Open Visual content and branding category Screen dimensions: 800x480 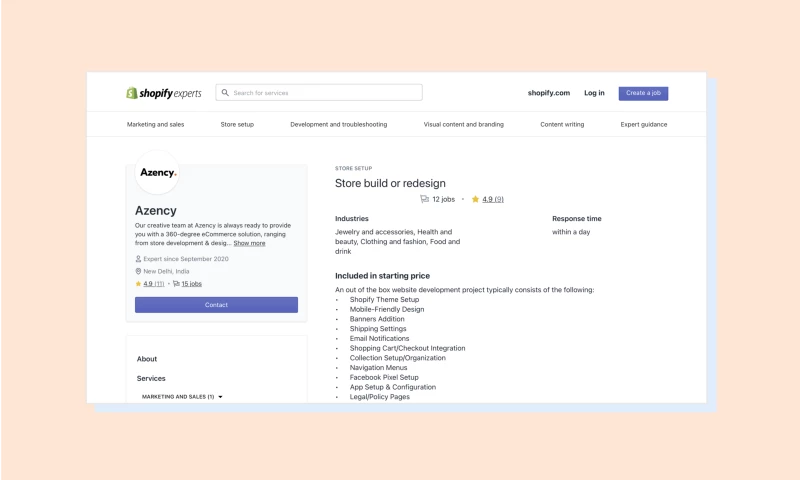coord(463,124)
